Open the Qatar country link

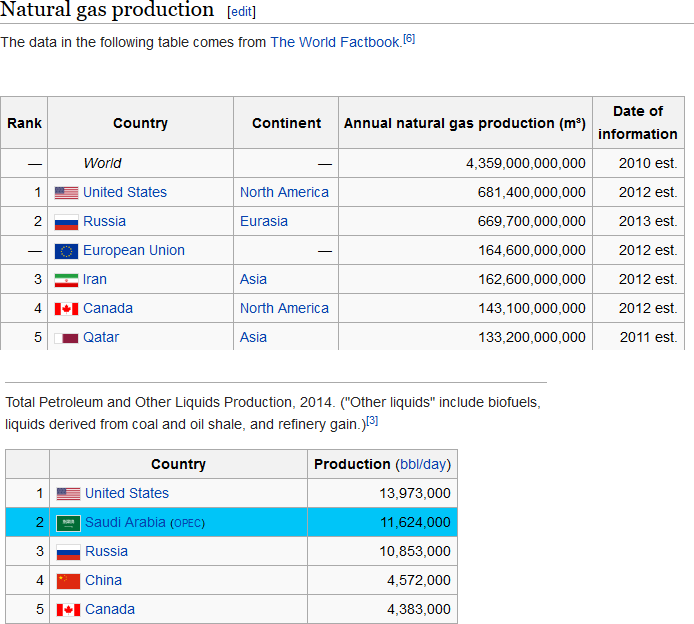tap(101, 337)
